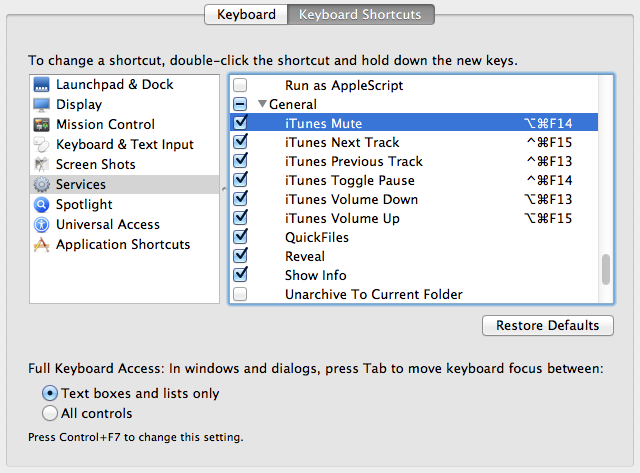Select the Reveal service row label

305,256
